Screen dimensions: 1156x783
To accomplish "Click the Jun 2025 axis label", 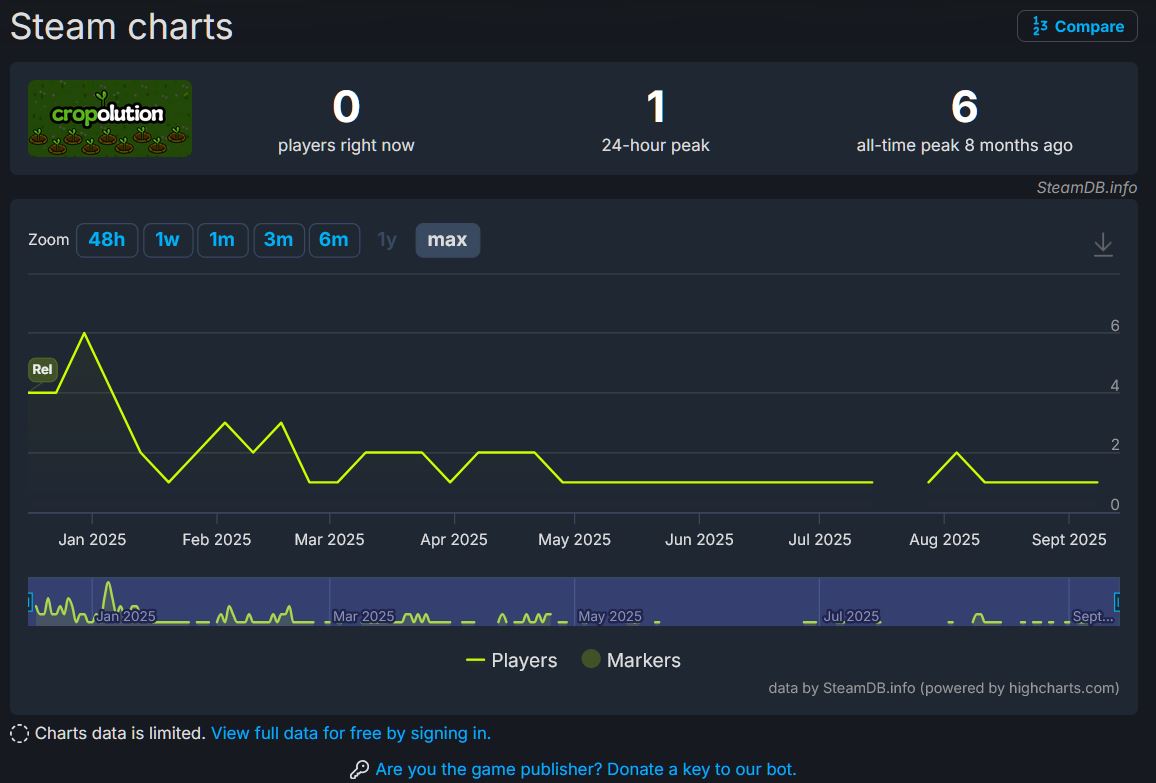I will (699, 540).
